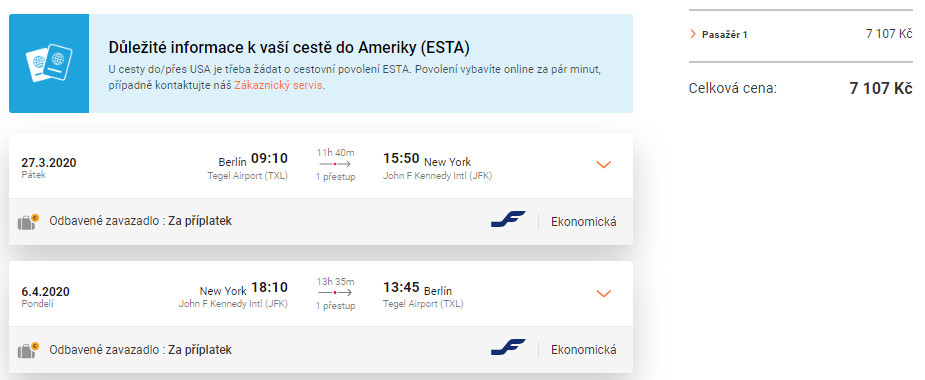The width and height of the screenshot is (925, 380).
Task: Expand the 27.3.2020 Berlín flight details chevron
Action: click(x=603, y=165)
